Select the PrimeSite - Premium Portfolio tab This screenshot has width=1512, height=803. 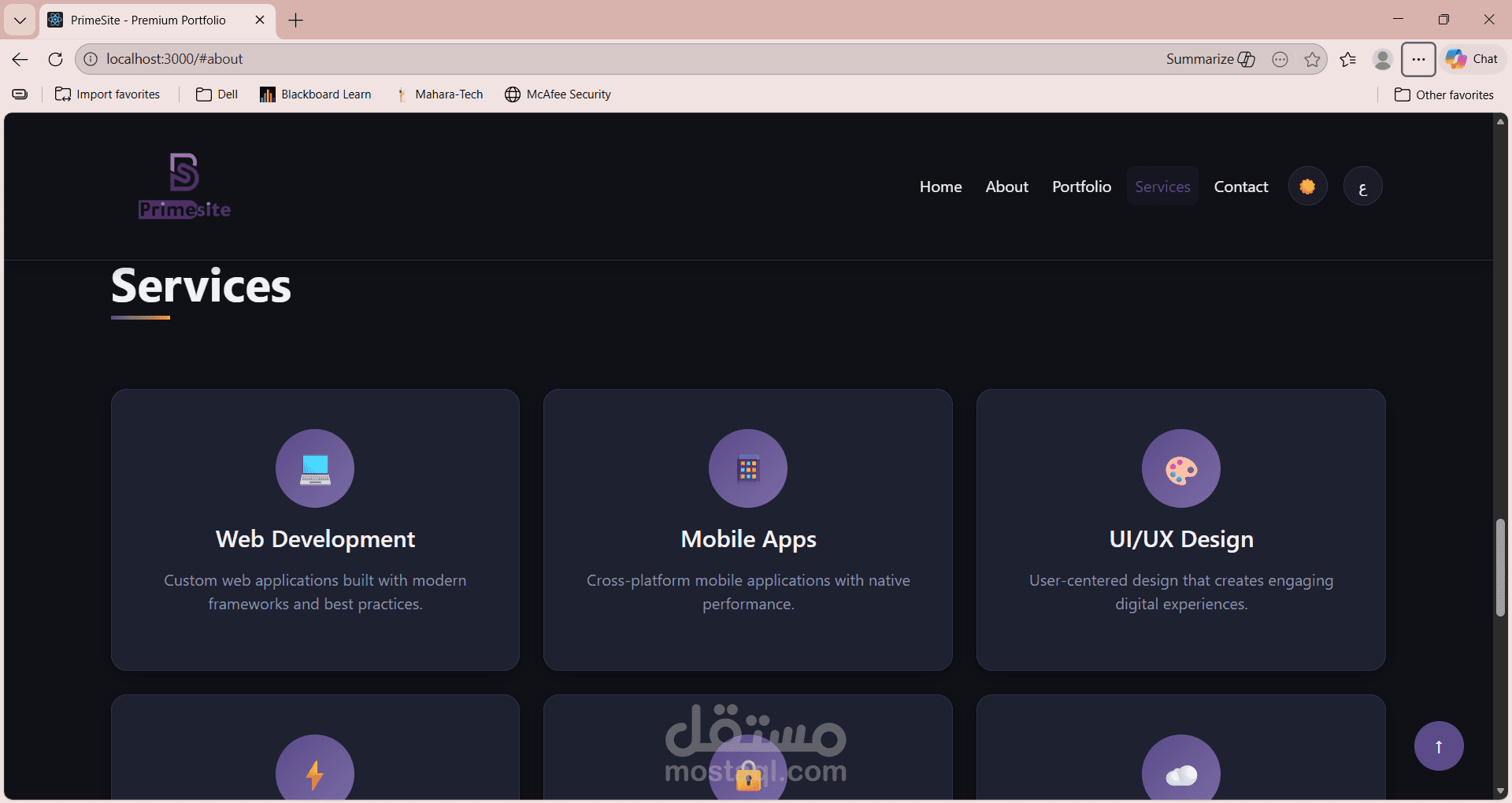[x=147, y=20]
